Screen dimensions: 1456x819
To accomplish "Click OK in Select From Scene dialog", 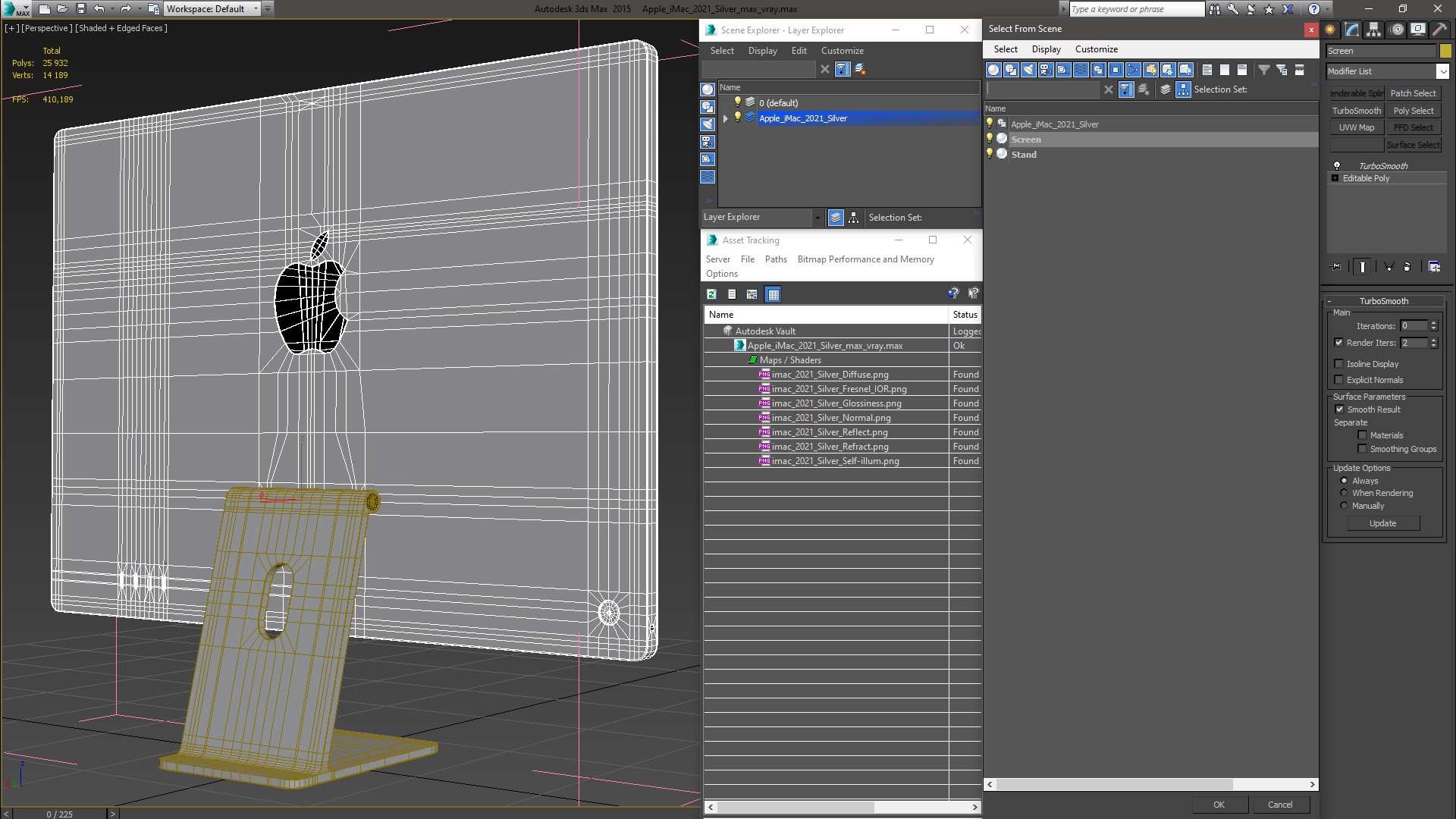I will pos(1219,805).
